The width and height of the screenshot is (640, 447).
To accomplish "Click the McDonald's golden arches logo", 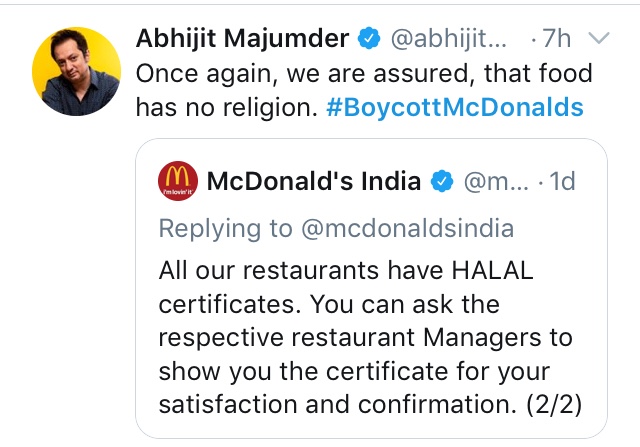I will click(178, 181).
